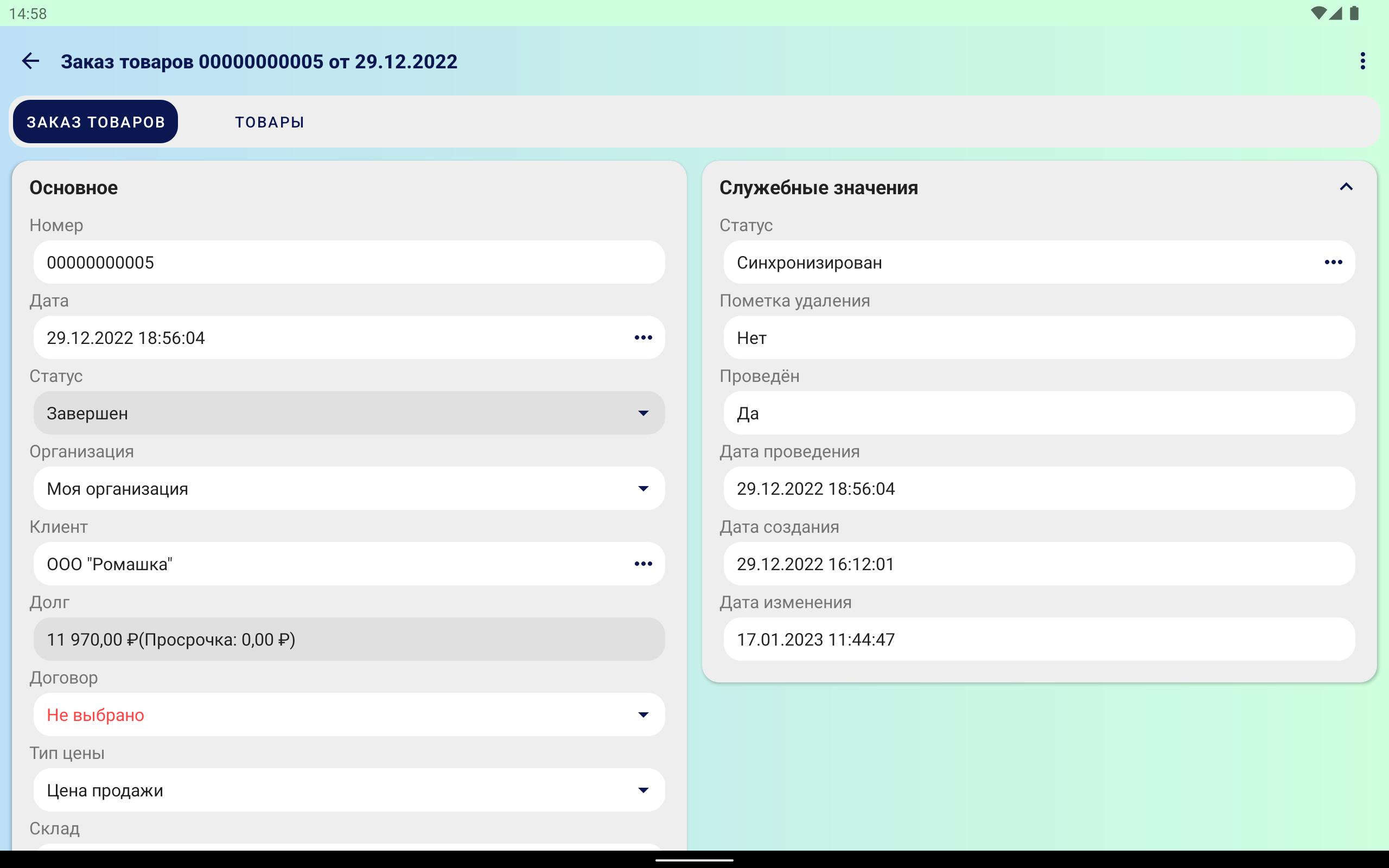This screenshot has width=1389, height=868.
Task: Click the Пометка удаления field Нет
Action: click(1039, 337)
